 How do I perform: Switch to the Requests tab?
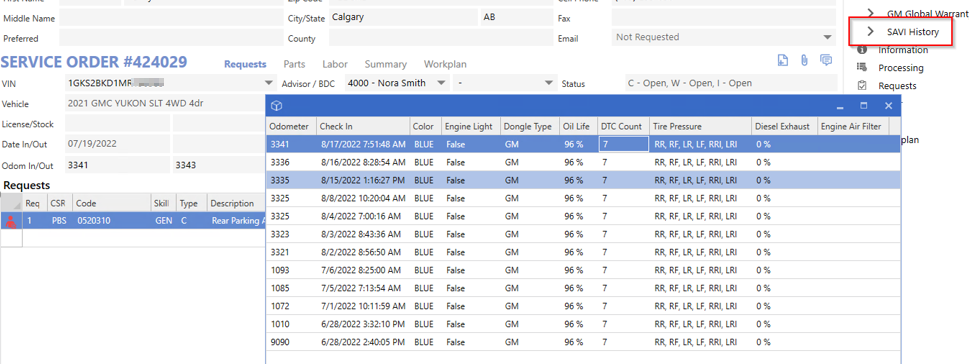click(x=245, y=64)
